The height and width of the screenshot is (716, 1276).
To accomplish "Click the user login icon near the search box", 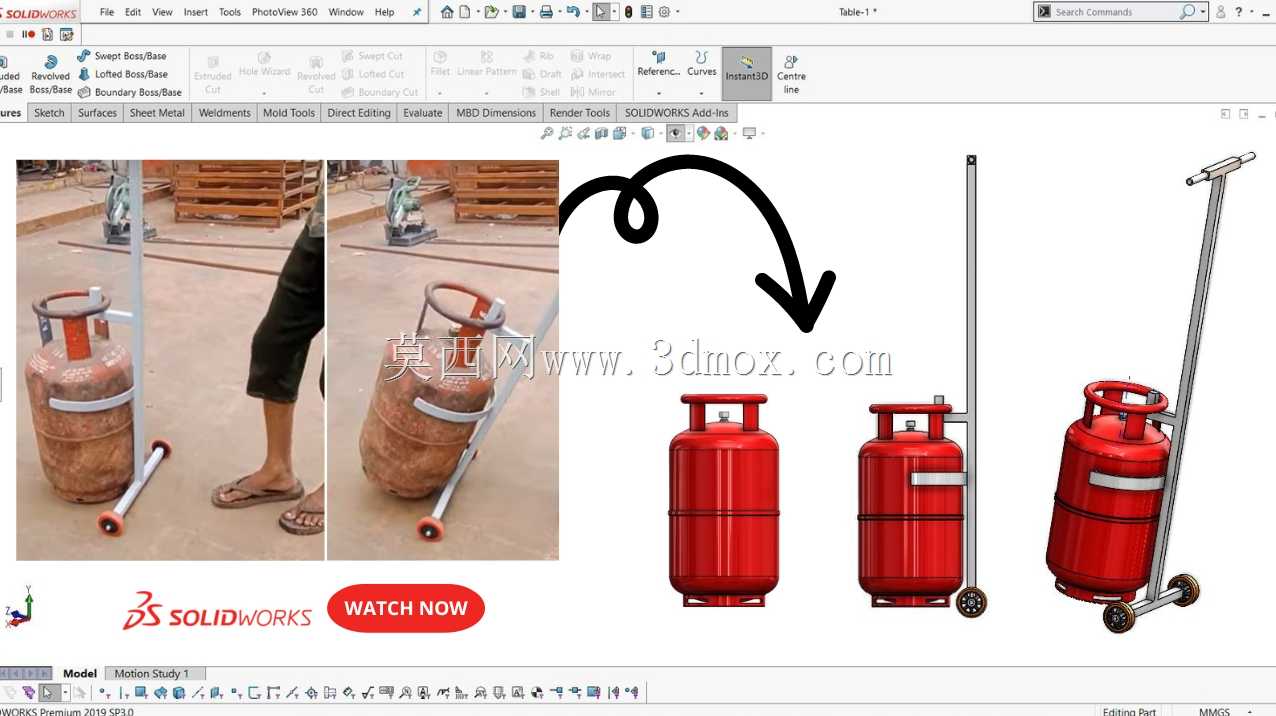I will pos(1220,12).
